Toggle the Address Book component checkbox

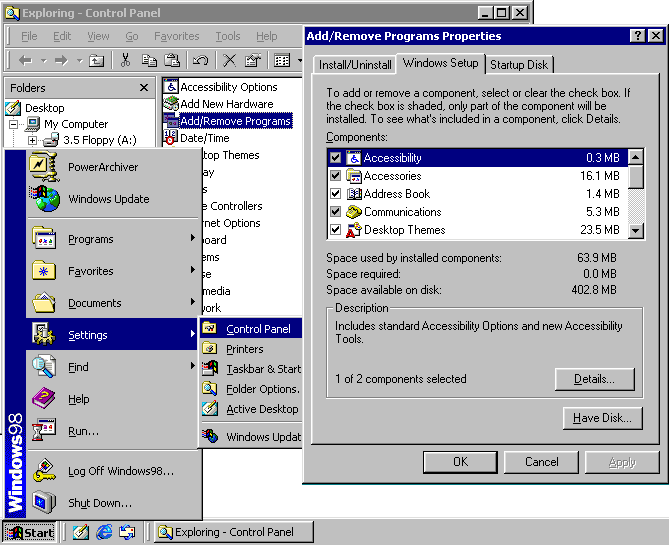[x=335, y=193]
